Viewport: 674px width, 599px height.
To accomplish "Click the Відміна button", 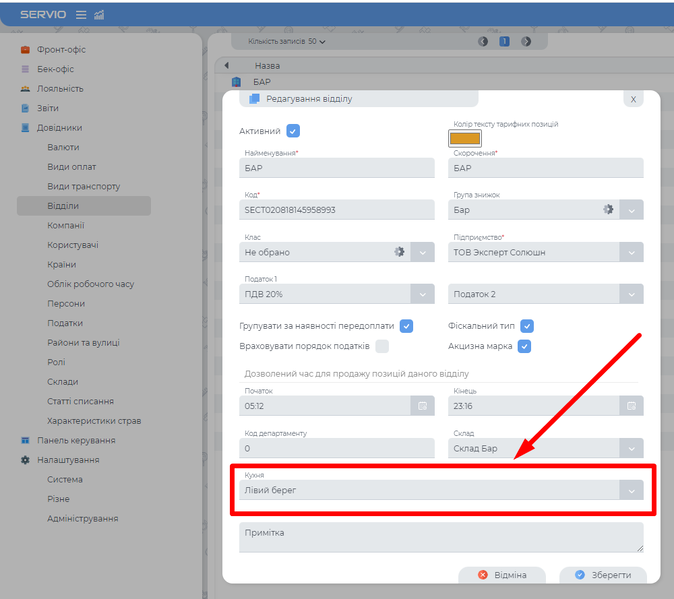I will [501, 575].
